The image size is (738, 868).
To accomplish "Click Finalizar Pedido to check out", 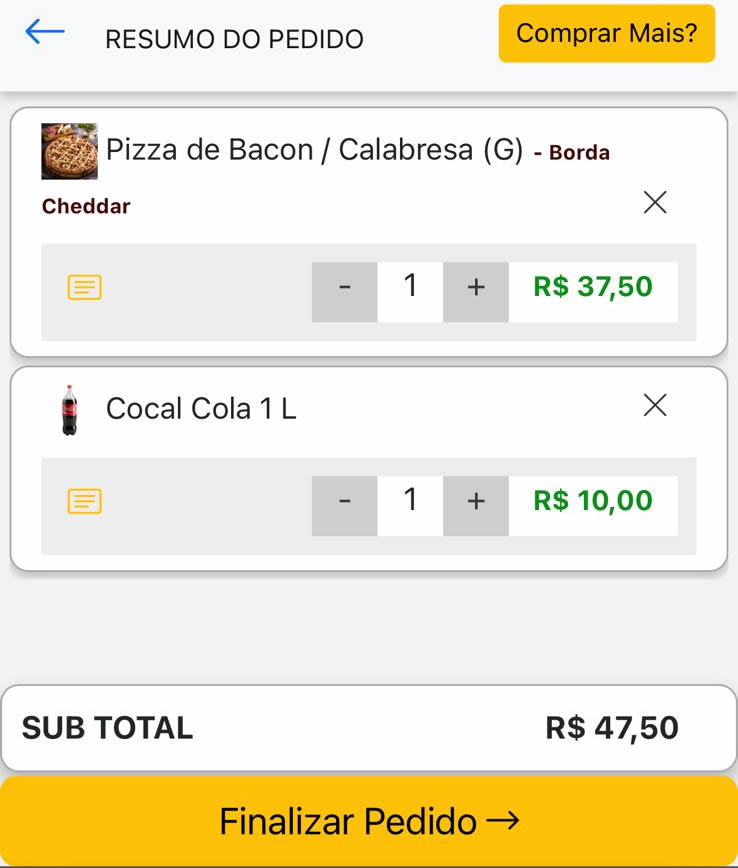I will coord(369,821).
